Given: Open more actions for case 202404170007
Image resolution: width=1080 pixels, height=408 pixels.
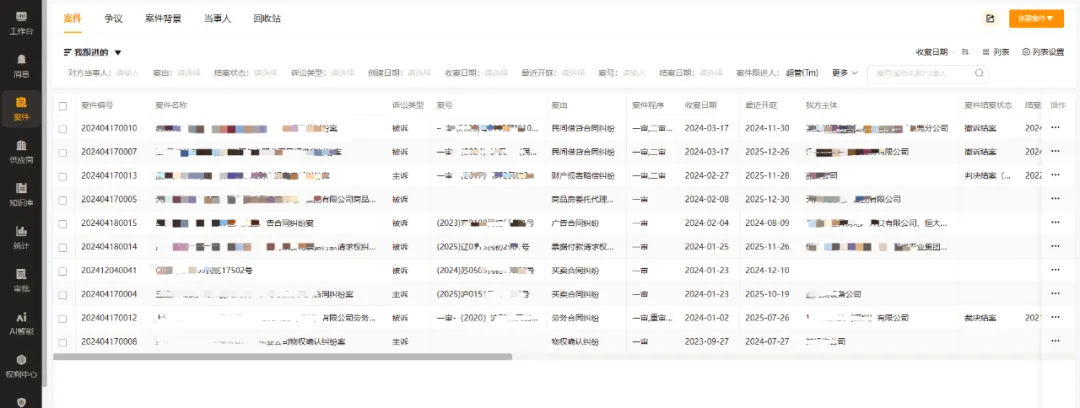Looking at the screenshot, I should [x=1055, y=152].
